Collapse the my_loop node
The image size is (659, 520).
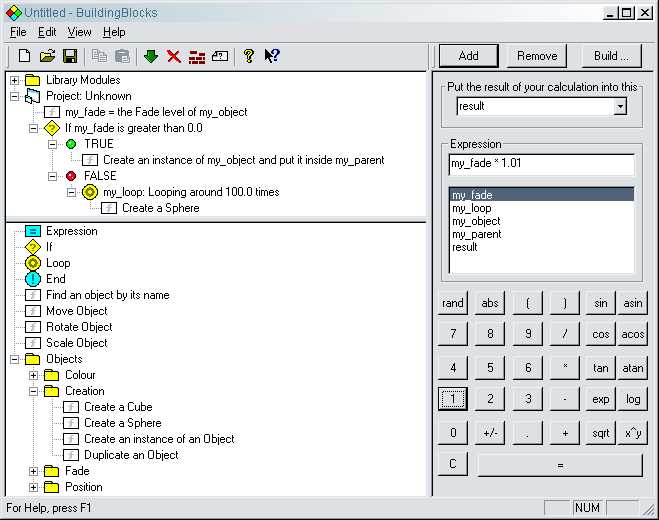(71, 192)
